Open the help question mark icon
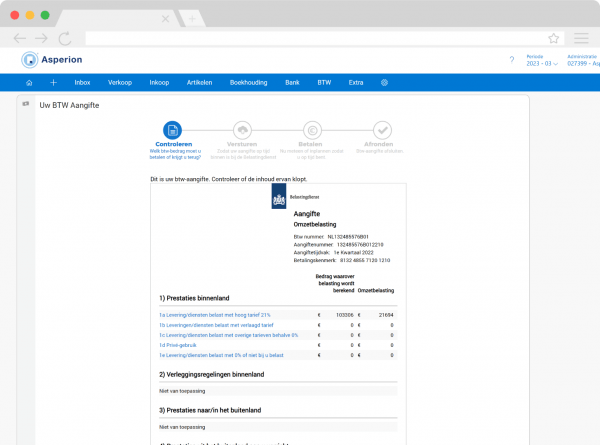This screenshot has height=445, width=600. (x=512, y=60)
